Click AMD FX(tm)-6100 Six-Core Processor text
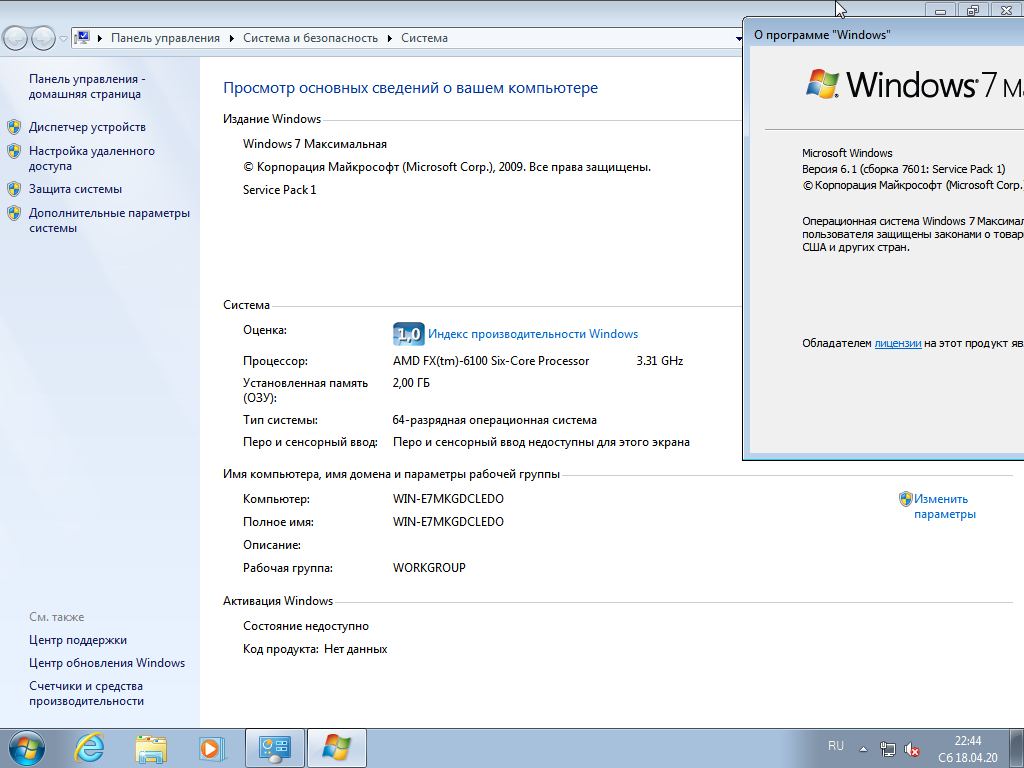Viewport: 1024px width, 768px height. (491, 360)
